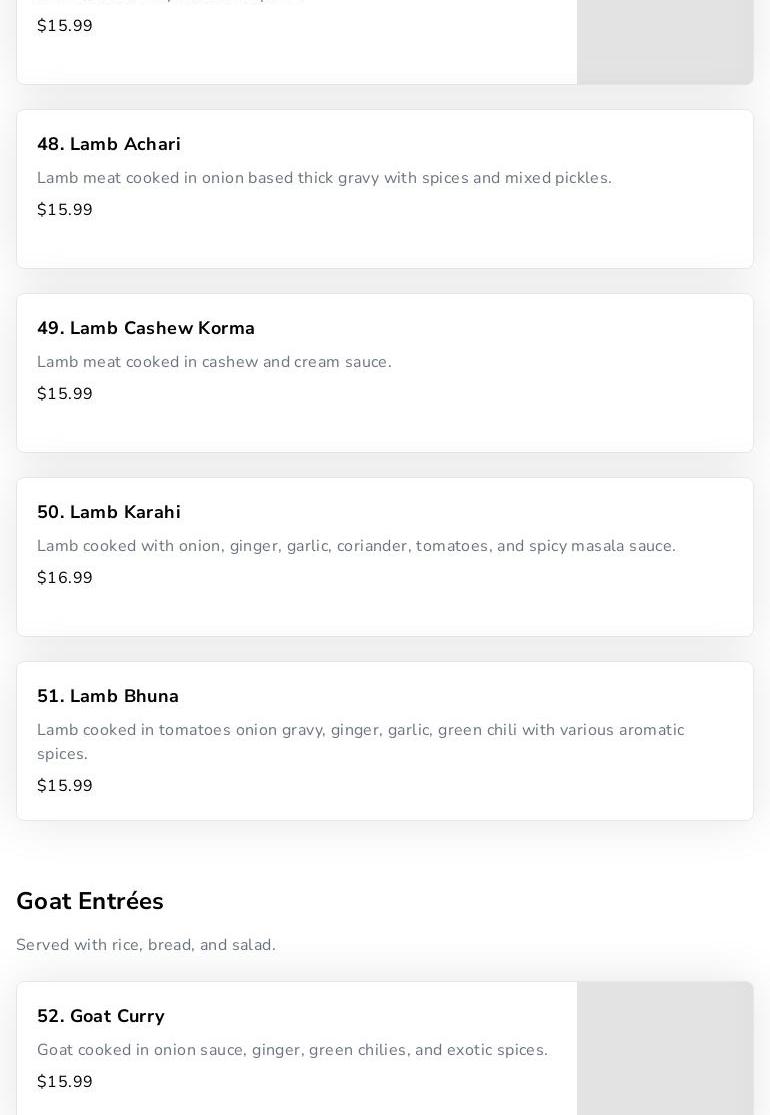Viewport: 770px width, 1115px height.
Task: Click the 'Served with rice, bread, and salad' note
Action: [x=146, y=945]
